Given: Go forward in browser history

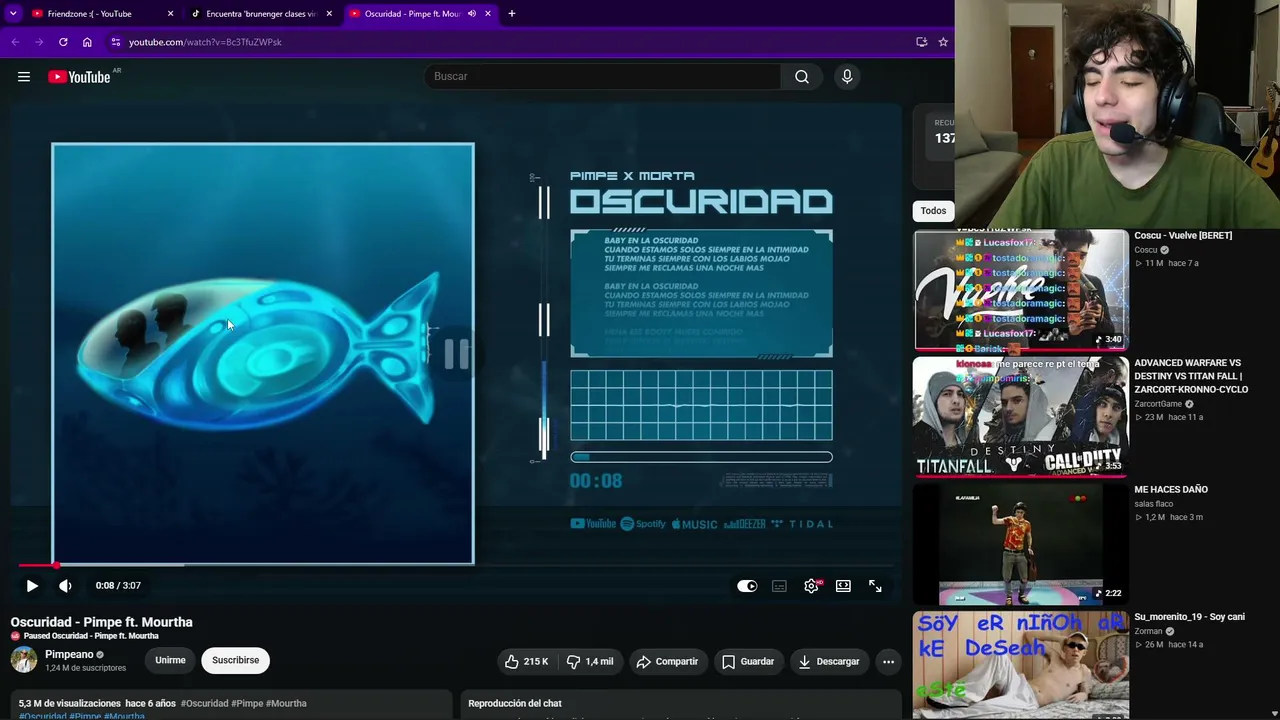Looking at the screenshot, I should pyautogui.click(x=39, y=42).
